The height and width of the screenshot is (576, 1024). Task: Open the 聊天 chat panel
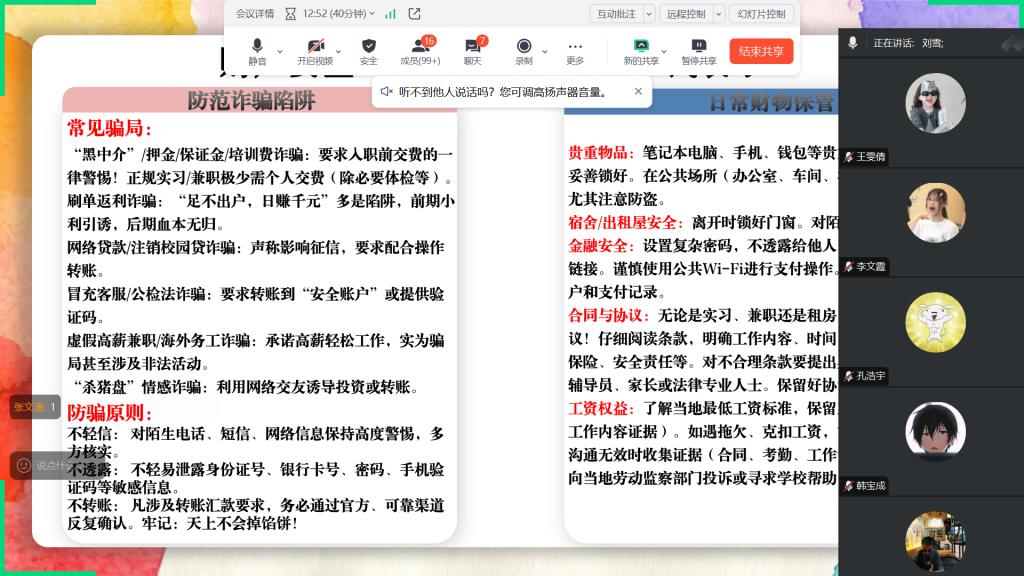tap(473, 51)
